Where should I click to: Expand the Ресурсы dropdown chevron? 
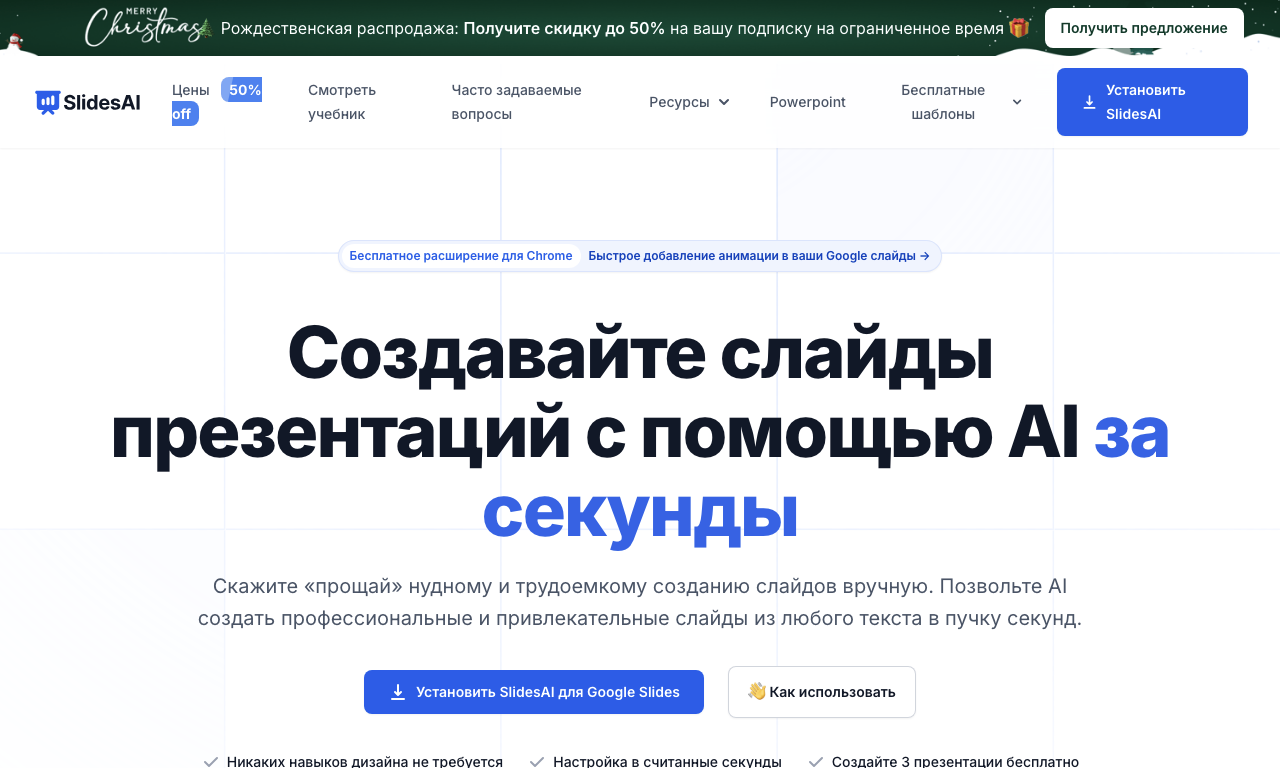point(724,102)
